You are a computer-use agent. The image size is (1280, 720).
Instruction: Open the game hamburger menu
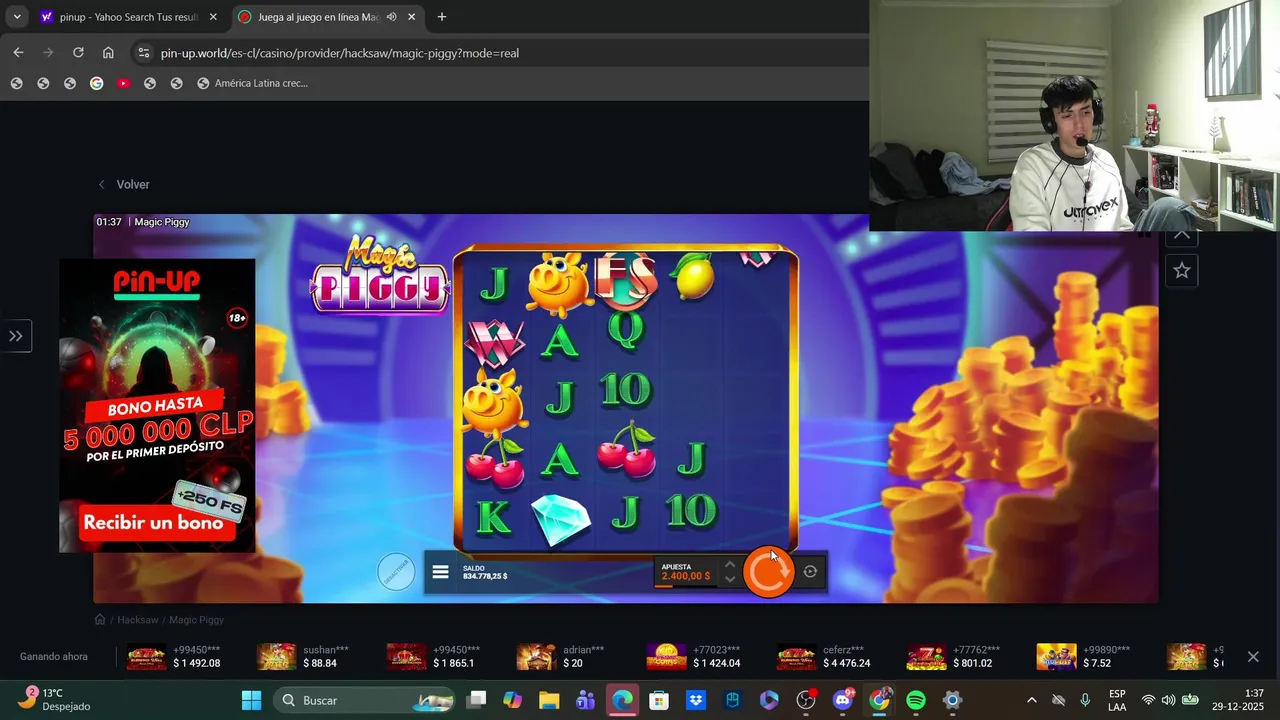tap(440, 572)
